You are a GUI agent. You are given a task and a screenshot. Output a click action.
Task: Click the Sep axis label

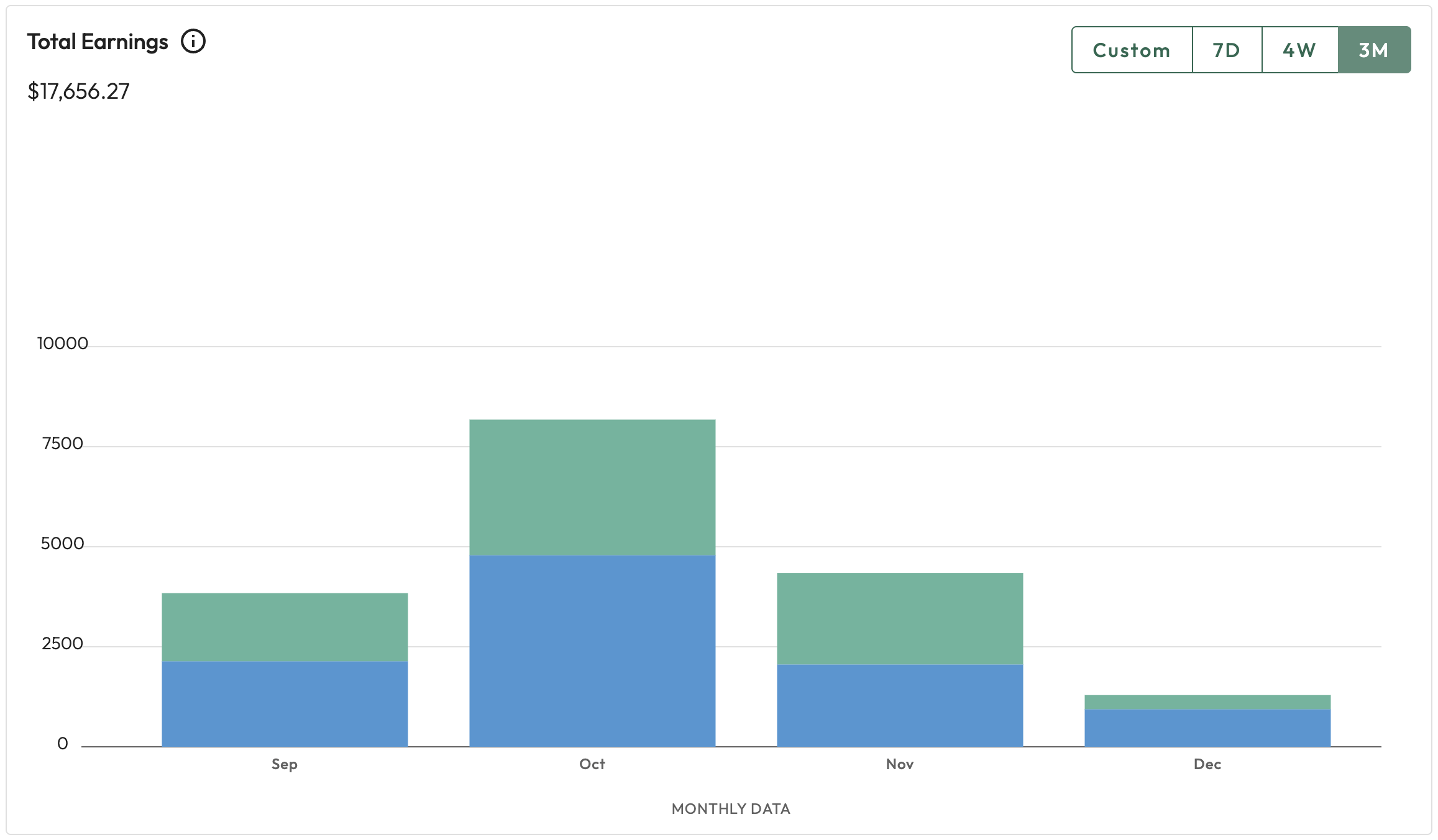click(x=285, y=764)
